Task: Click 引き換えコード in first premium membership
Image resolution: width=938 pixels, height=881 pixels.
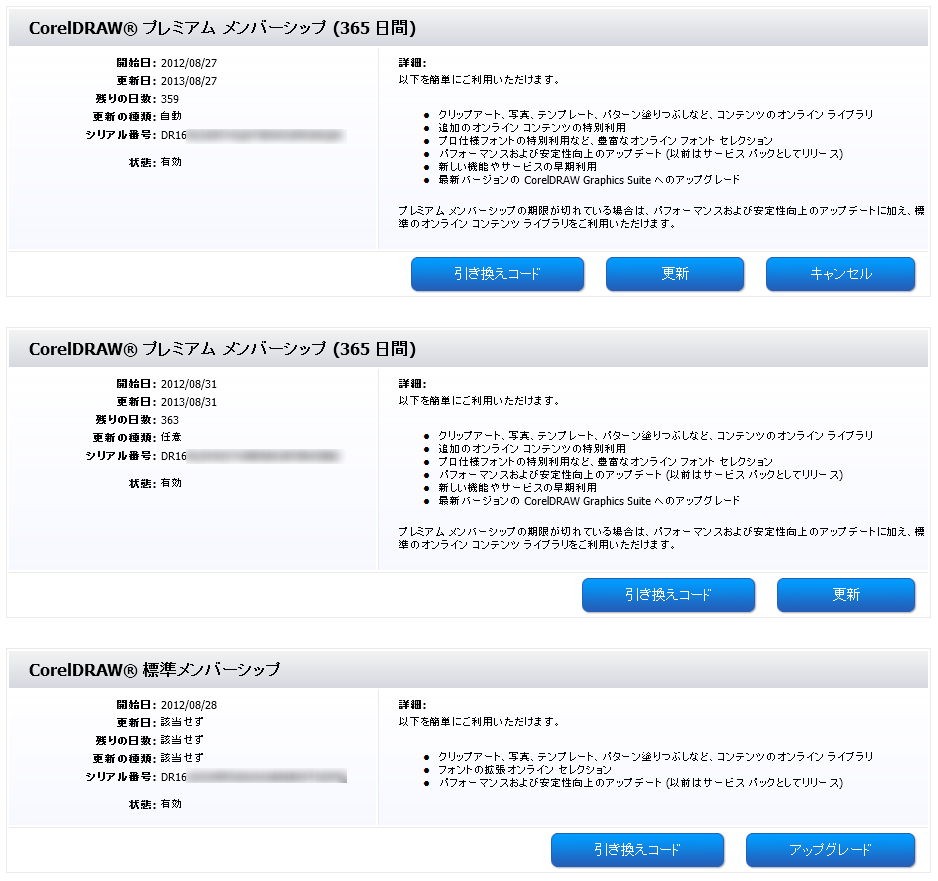Action: pyautogui.click(x=497, y=274)
